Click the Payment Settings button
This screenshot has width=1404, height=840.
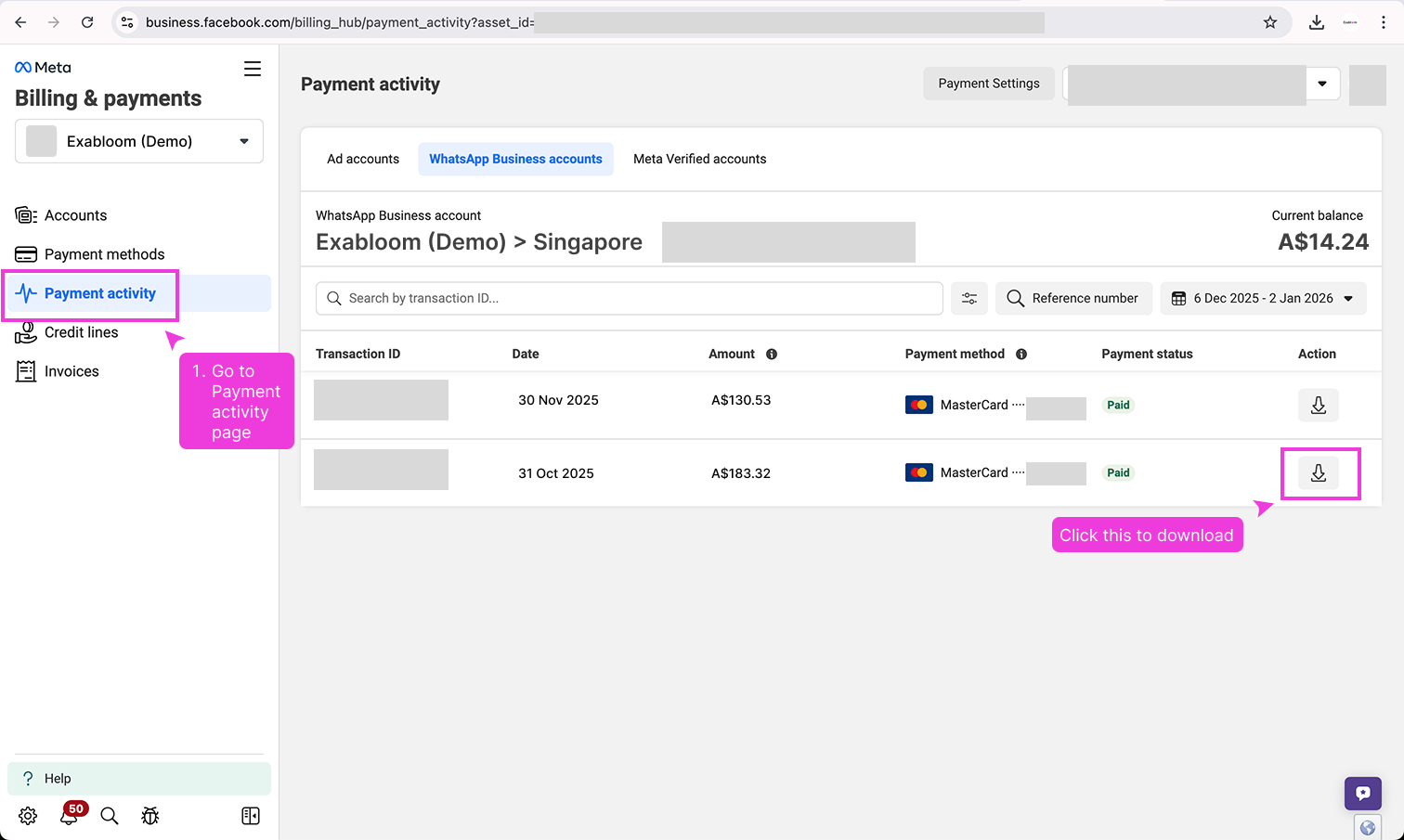[988, 83]
